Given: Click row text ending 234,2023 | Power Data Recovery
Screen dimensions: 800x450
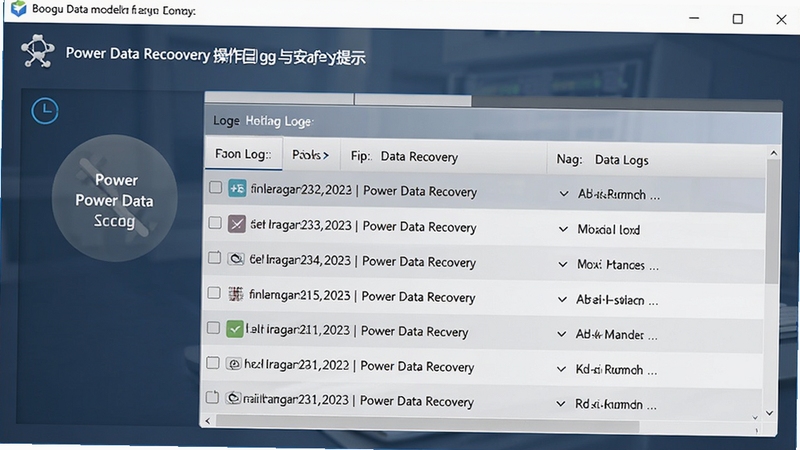Looking at the screenshot, I should 362,261.
